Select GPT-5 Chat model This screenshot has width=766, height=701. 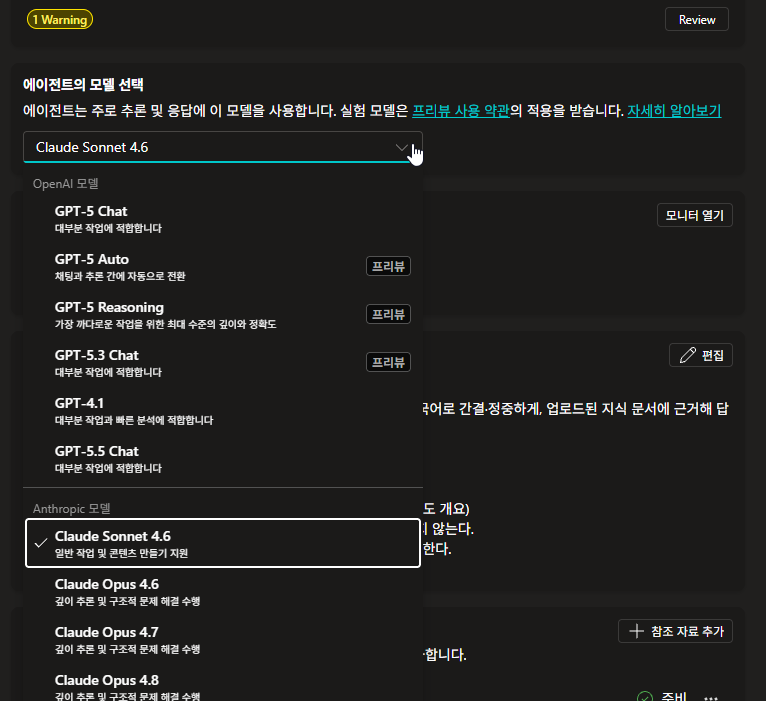coord(223,219)
